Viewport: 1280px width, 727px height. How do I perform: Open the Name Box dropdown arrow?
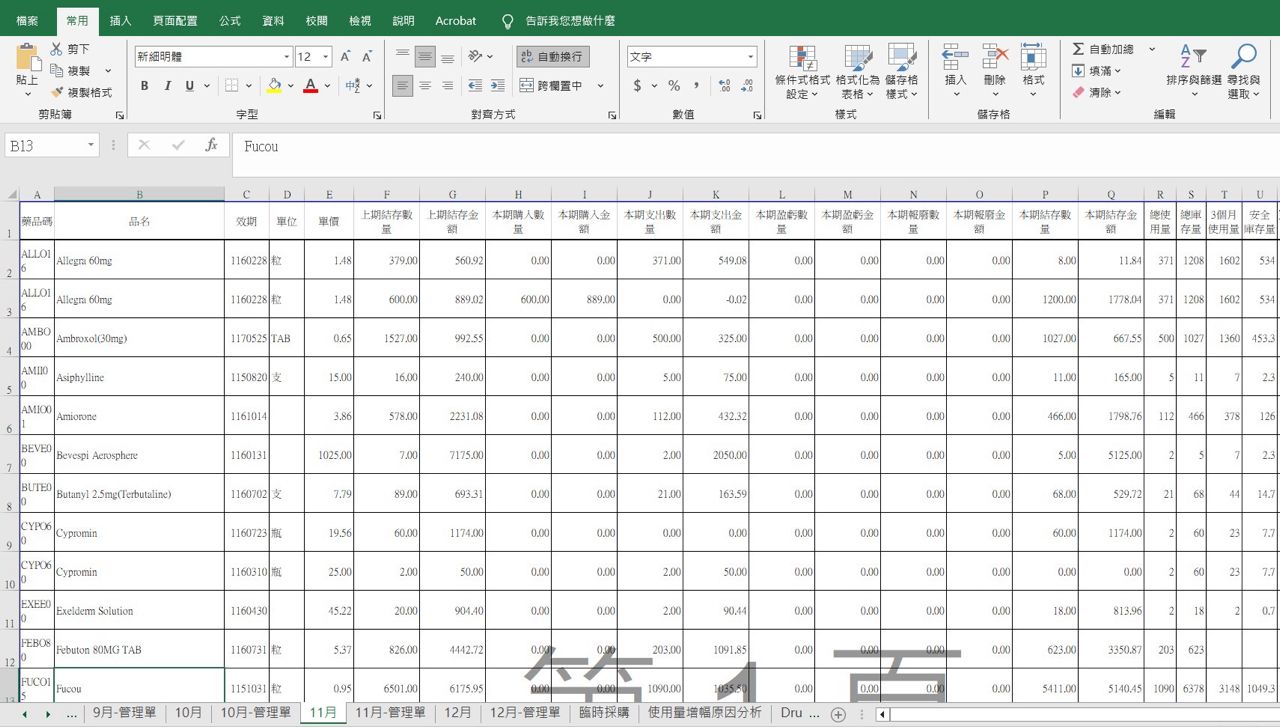click(91, 145)
